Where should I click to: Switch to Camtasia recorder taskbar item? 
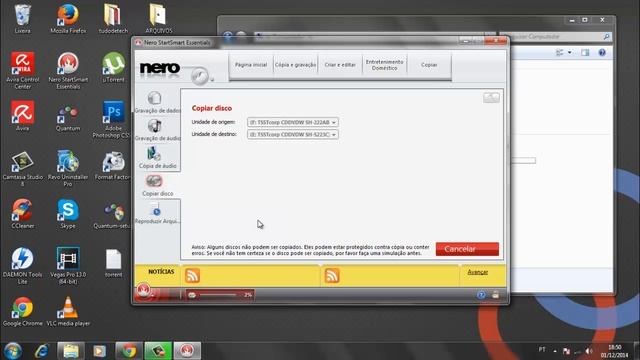coord(158,351)
